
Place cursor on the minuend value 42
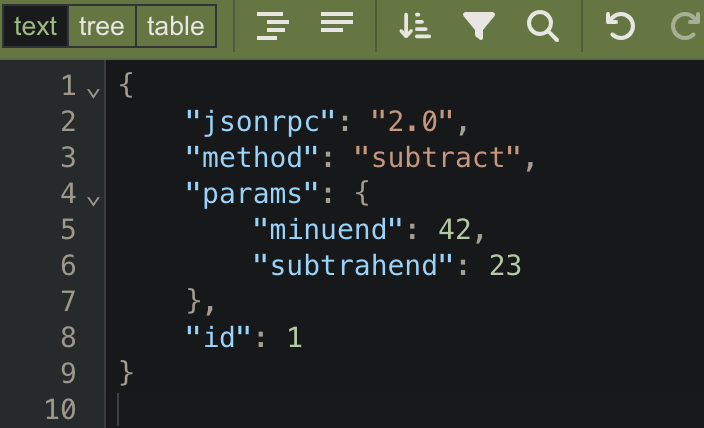click(455, 230)
